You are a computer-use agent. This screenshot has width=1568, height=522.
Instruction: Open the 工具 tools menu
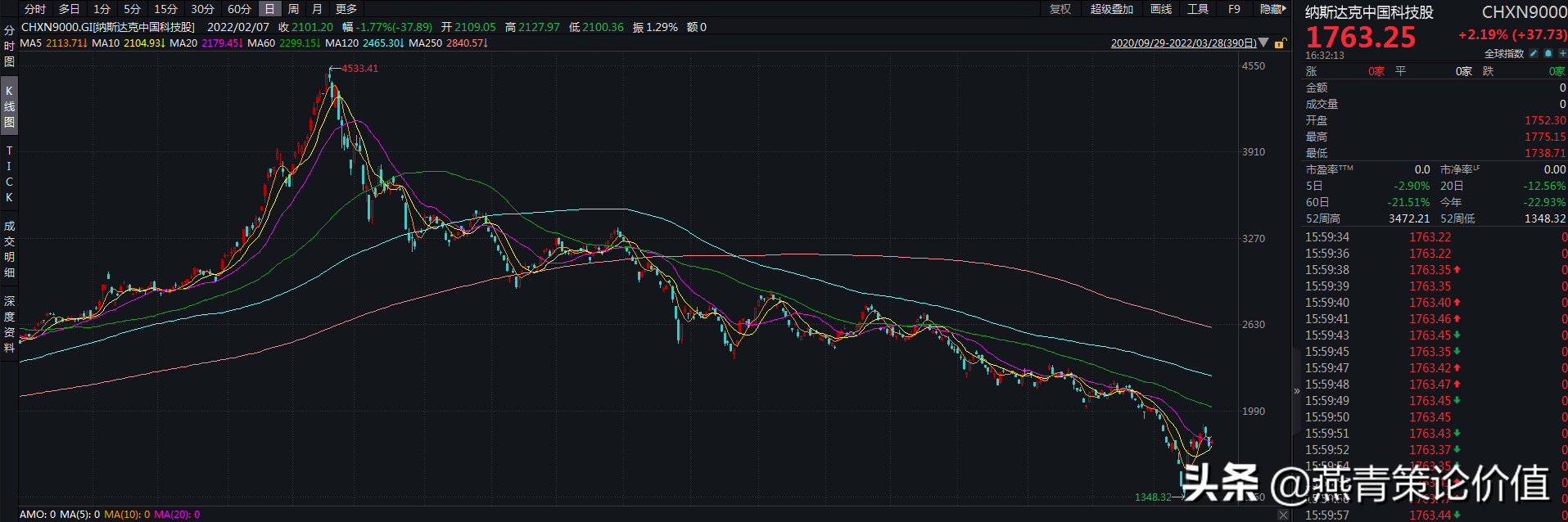point(1198,9)
